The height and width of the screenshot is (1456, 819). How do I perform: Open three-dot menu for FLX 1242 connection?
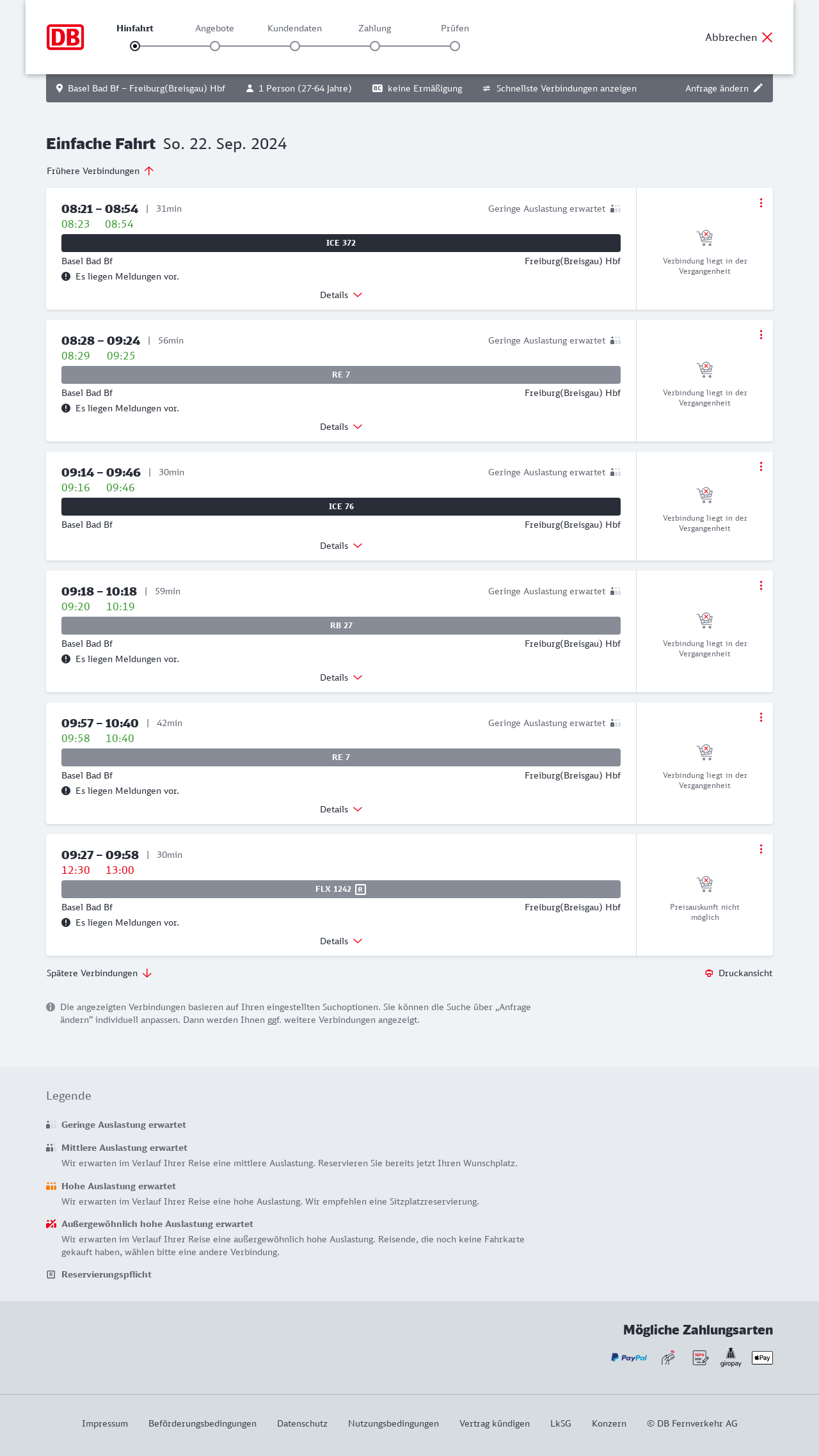click(x=761, y=849)
